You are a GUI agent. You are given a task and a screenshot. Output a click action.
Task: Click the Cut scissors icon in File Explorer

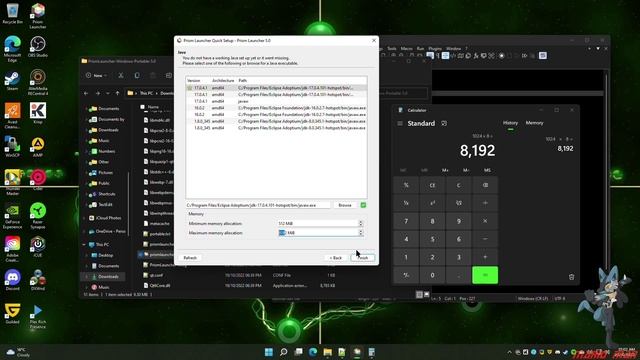click(121, 76)
